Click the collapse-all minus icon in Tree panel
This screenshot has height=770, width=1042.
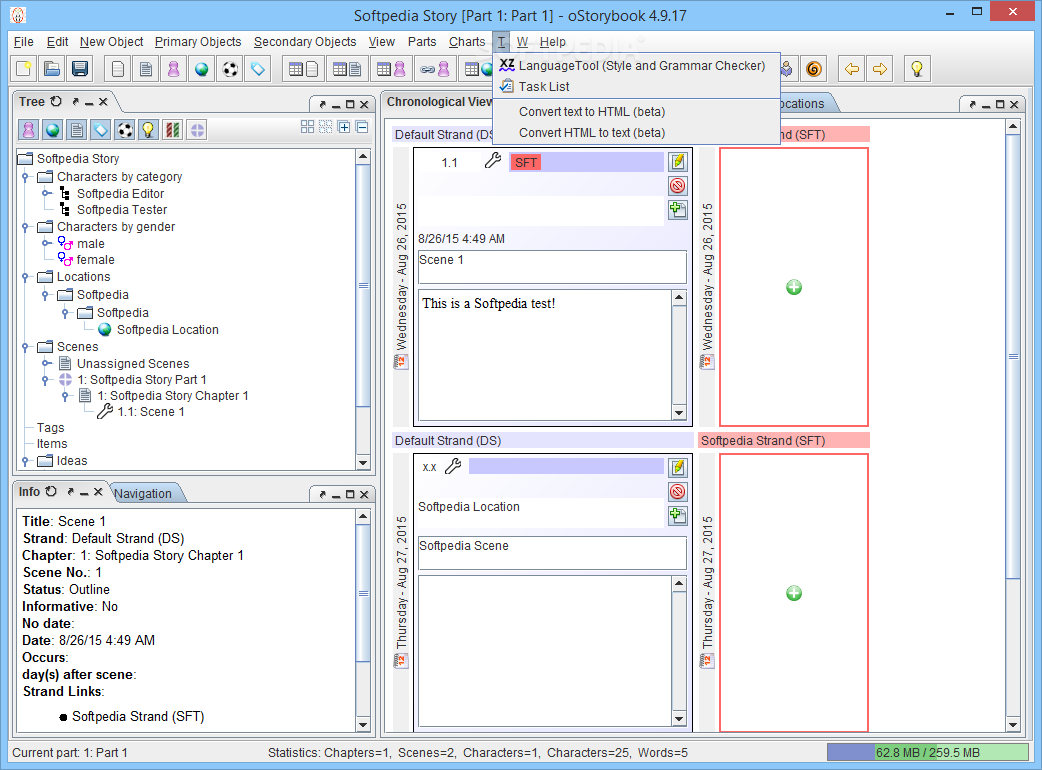point(362,127)
